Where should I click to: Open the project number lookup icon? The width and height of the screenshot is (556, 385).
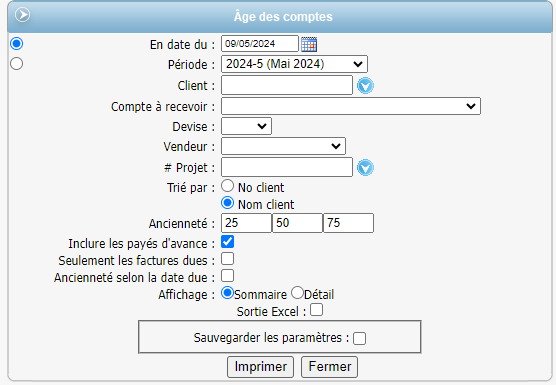click(x=365, y=168)
